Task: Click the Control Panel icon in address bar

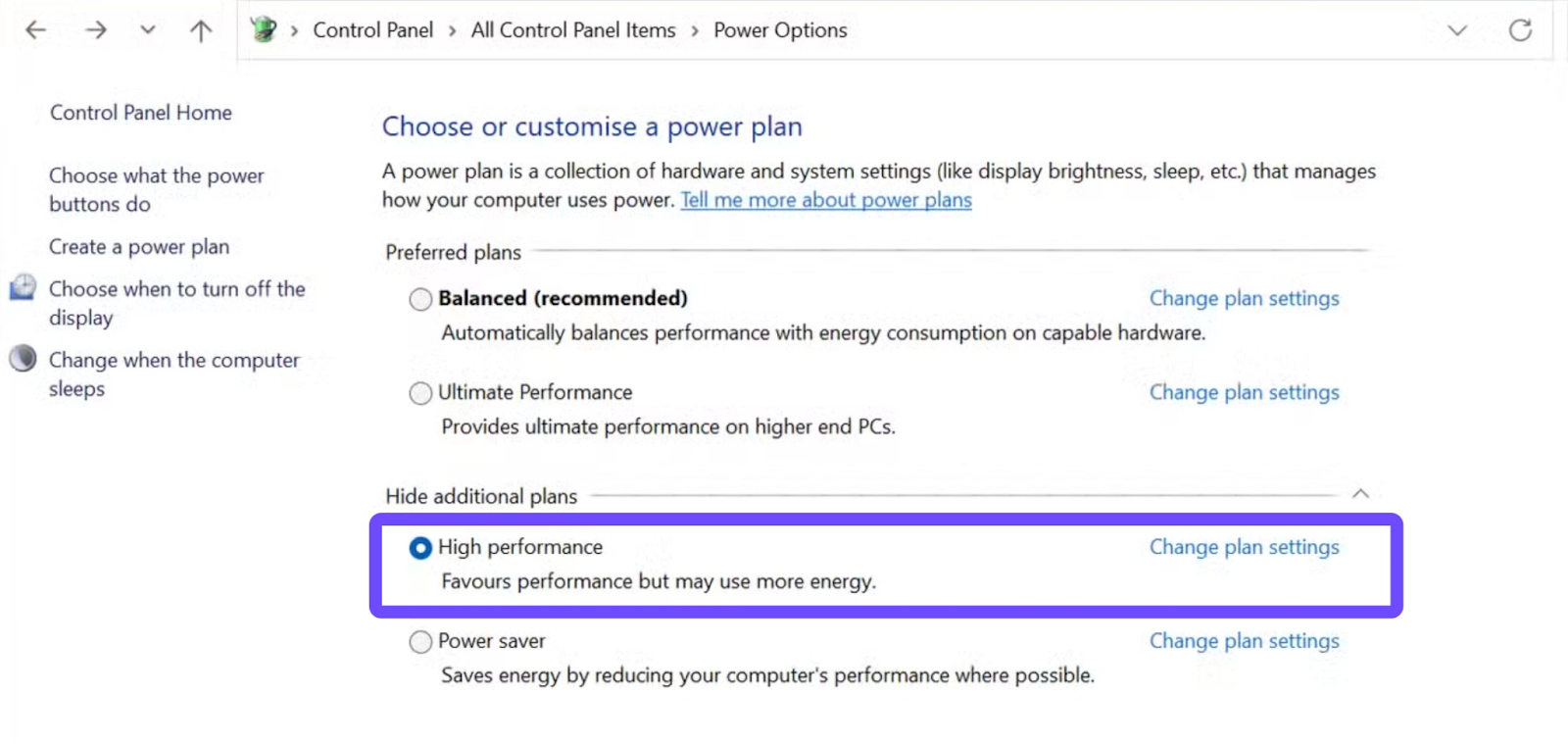Action: pyautogui.click(x=264, y=29)
